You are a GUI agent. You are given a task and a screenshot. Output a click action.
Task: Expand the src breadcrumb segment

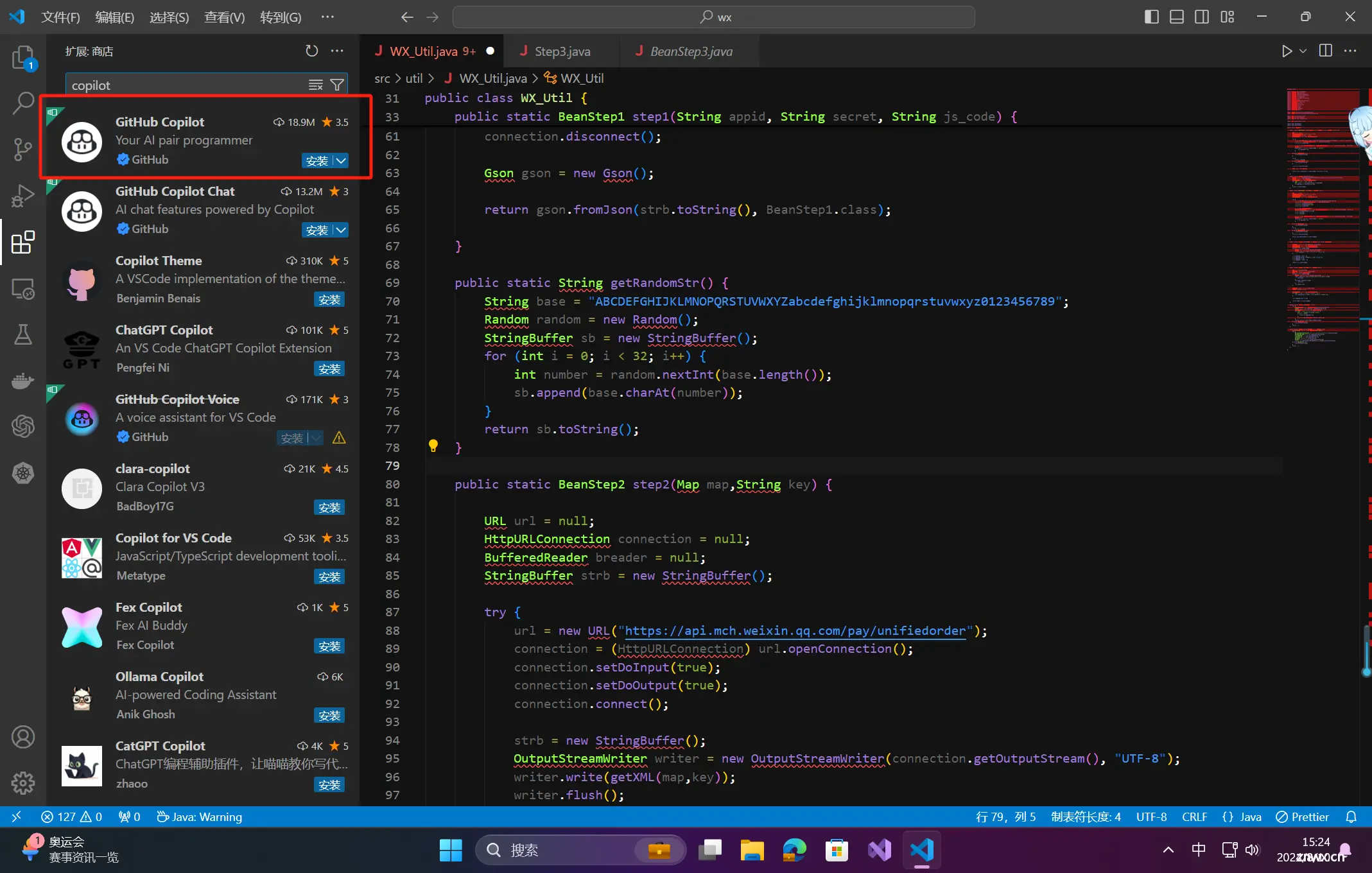coord(382,78)
